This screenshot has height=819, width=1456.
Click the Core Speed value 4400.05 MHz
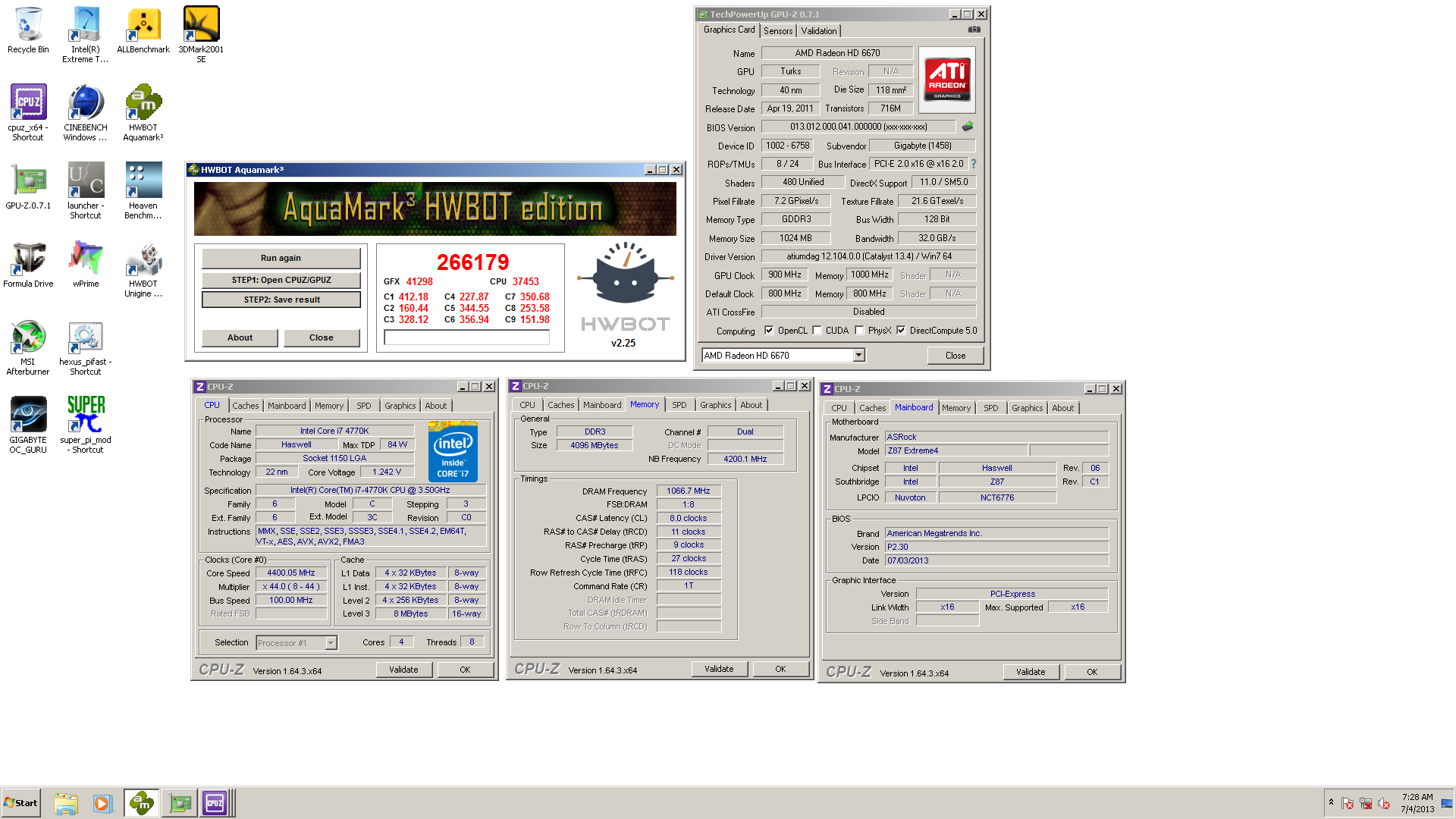click(291, 573)
